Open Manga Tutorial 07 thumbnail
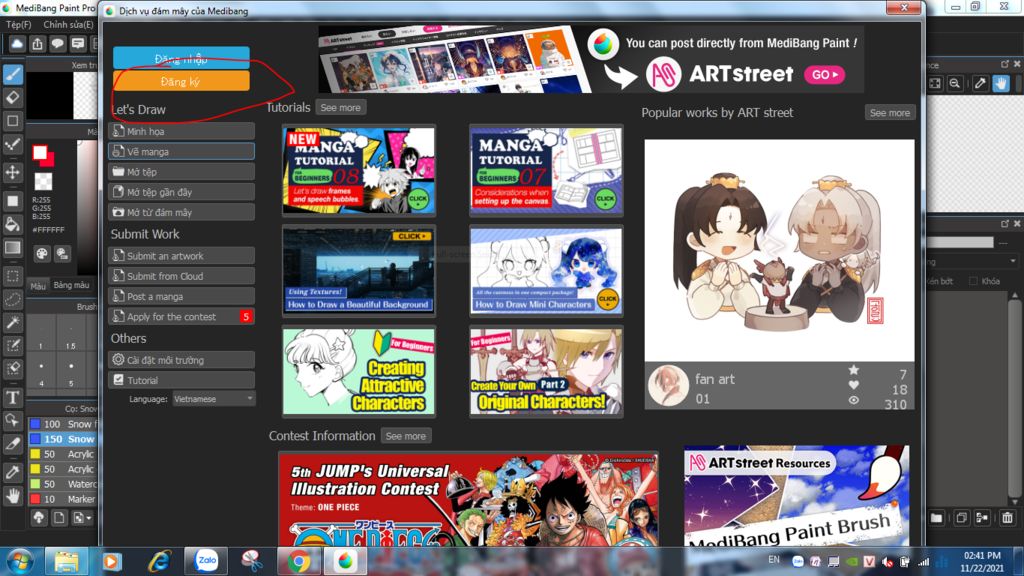The image size is (1024, 576). point(546,170)
